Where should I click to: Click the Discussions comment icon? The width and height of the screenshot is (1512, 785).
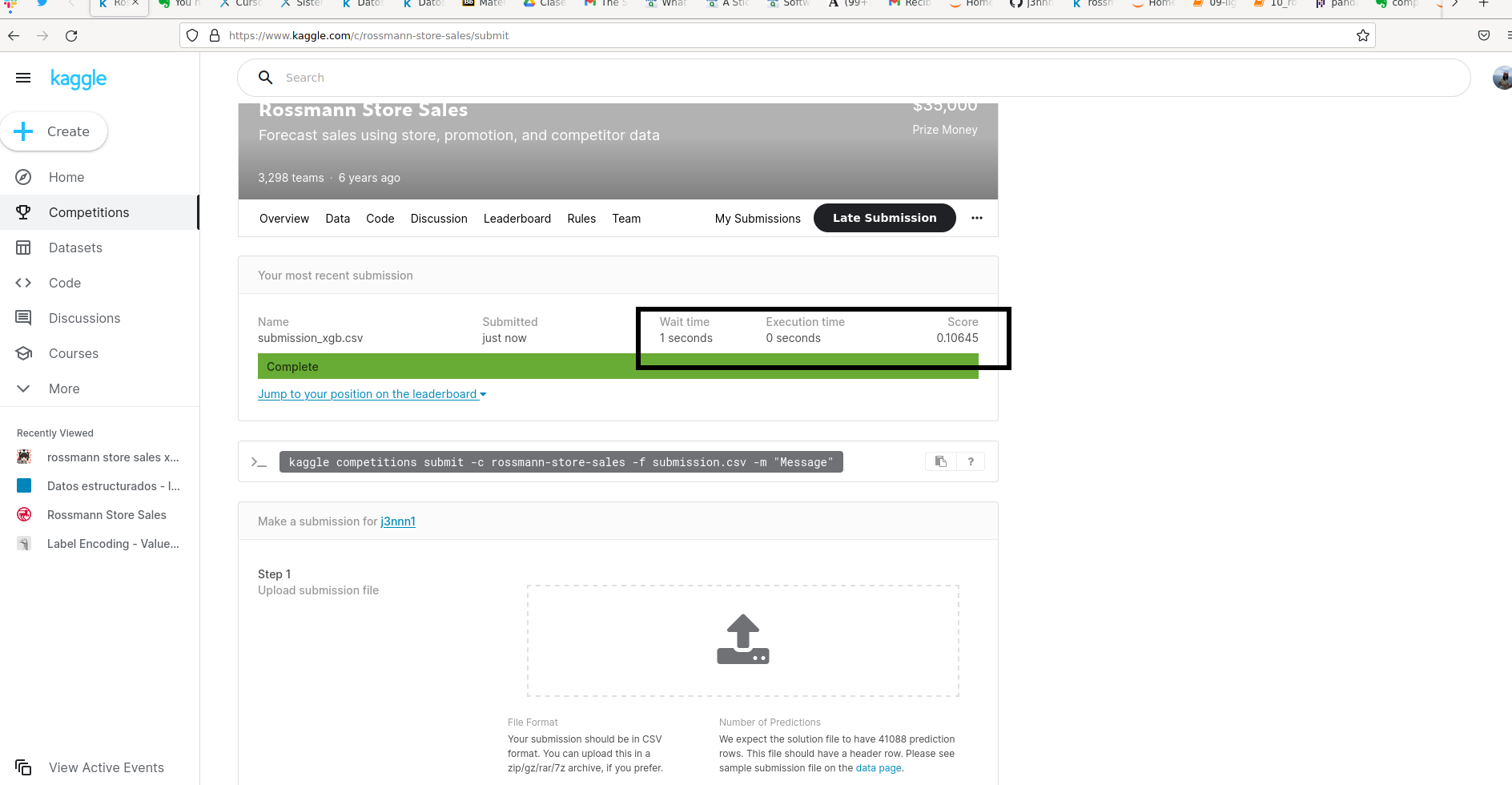23,318
